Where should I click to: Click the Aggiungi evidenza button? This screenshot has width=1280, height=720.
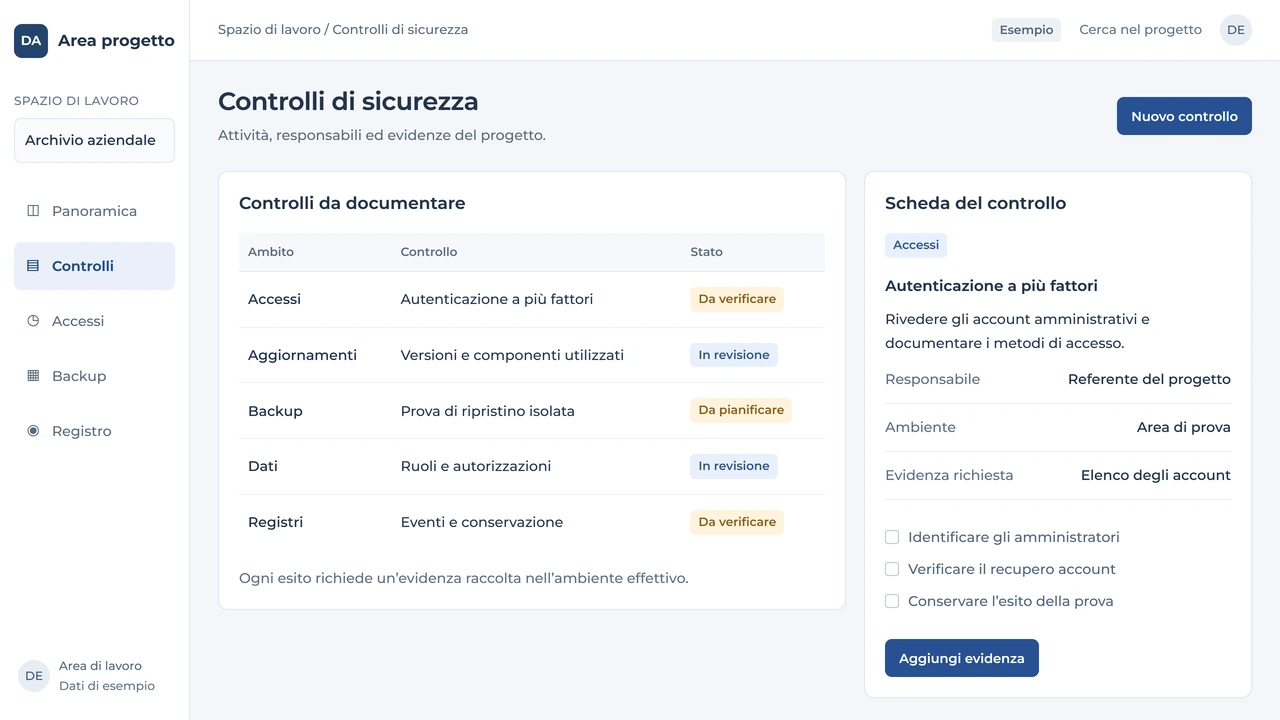[962, 658]
